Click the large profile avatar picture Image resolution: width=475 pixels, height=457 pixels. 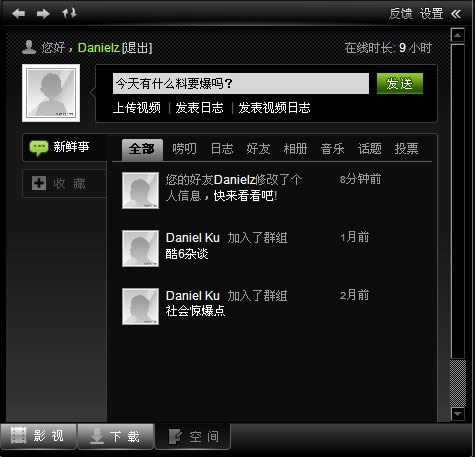coord(51,93)
